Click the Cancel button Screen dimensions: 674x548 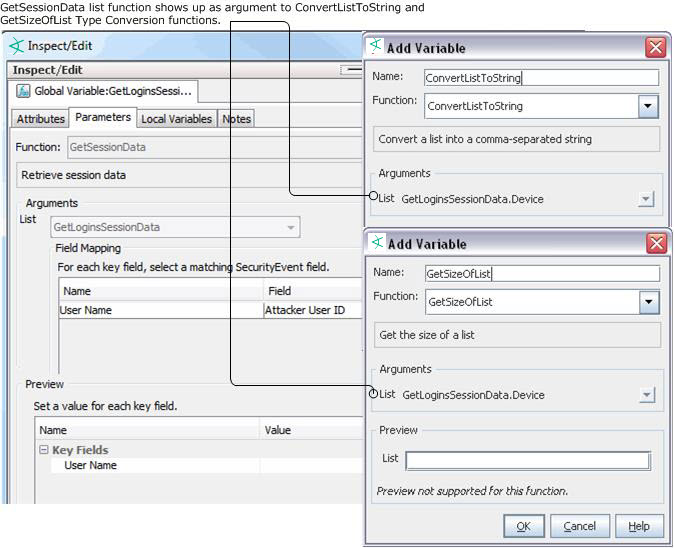click(x=579, y=526)
